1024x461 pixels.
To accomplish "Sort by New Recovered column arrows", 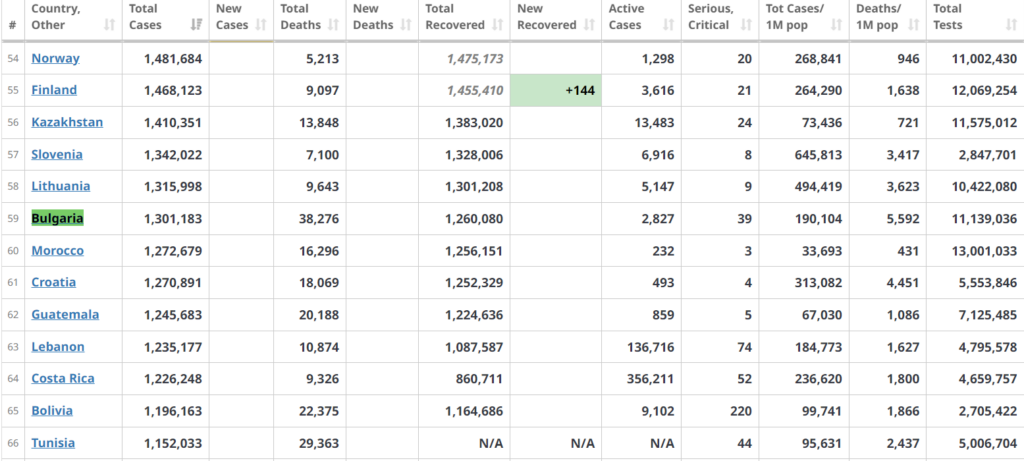I will (x=589, y=25).
